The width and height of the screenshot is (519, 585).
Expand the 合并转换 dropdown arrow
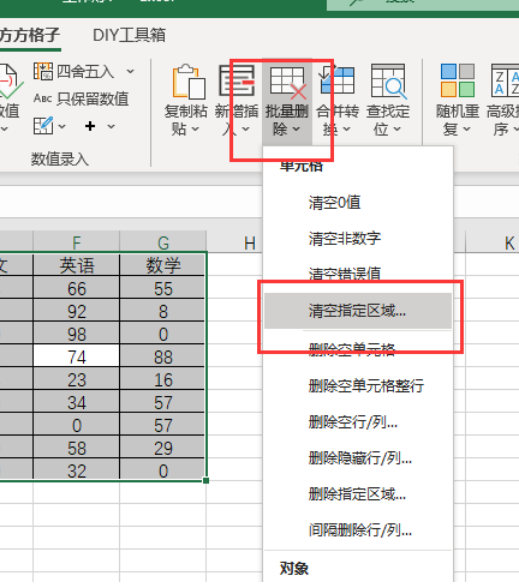tap(346, 129)
